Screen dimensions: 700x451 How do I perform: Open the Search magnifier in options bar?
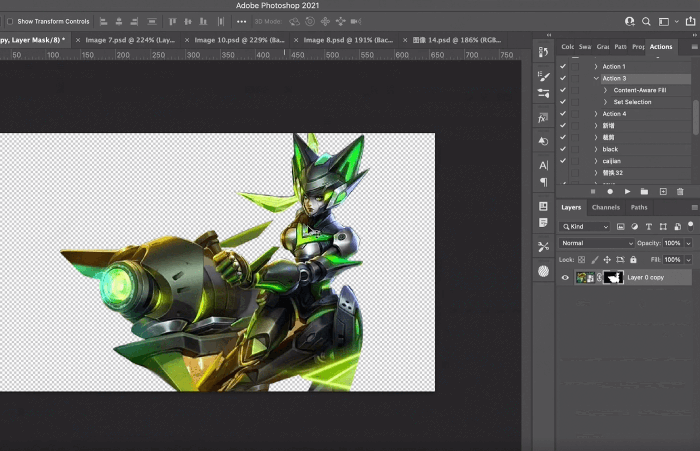tap(646, 21)
